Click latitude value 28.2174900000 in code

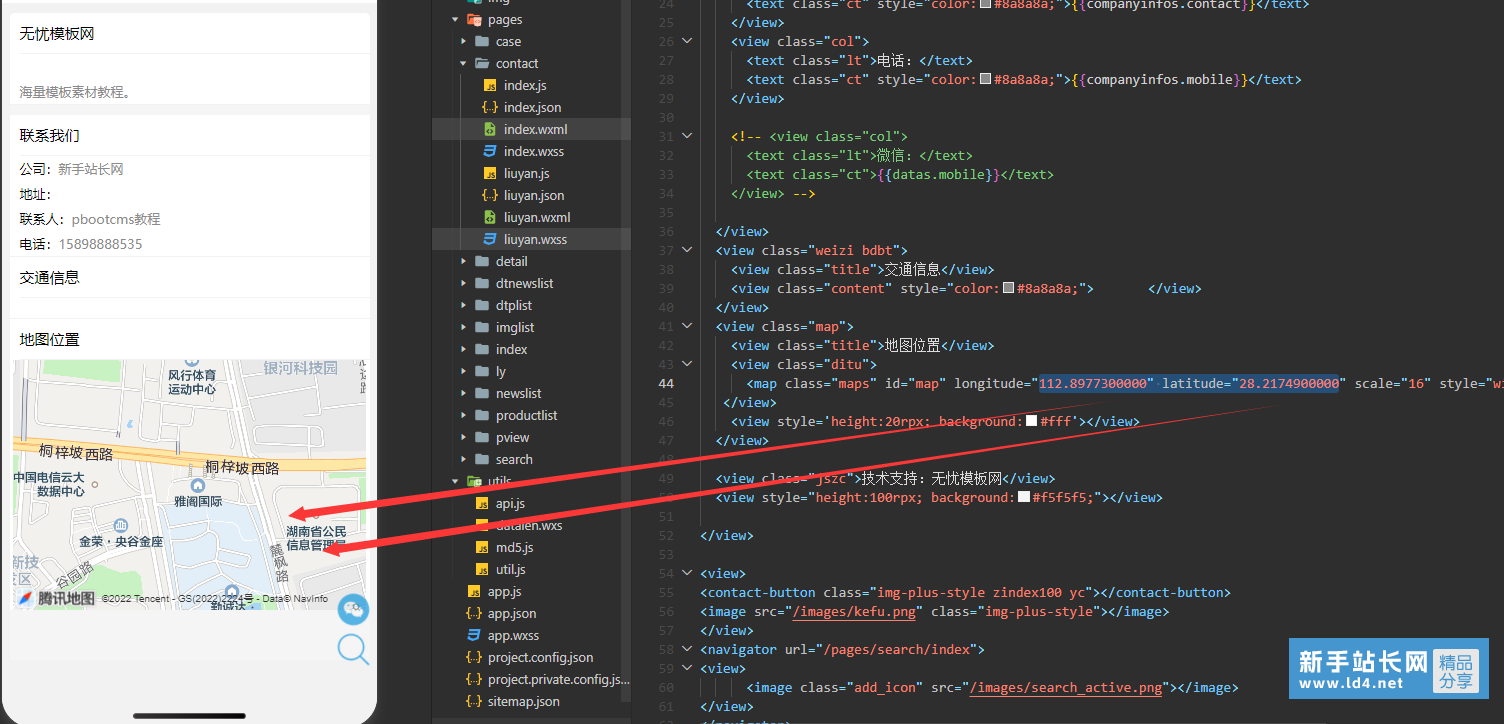click(1289, 383)
